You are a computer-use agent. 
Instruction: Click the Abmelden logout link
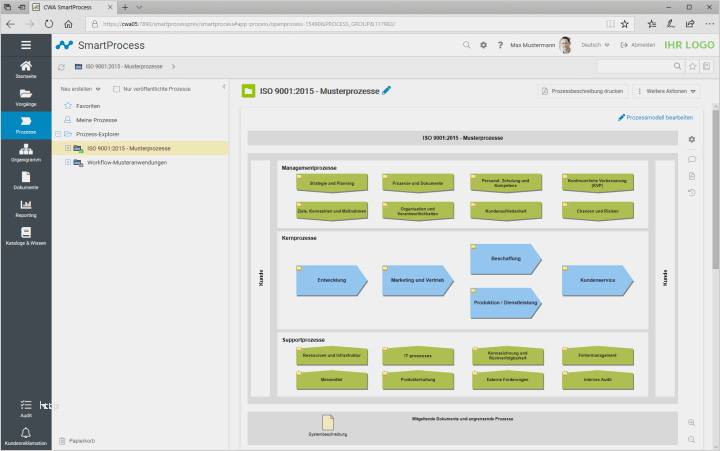[638, 45]
